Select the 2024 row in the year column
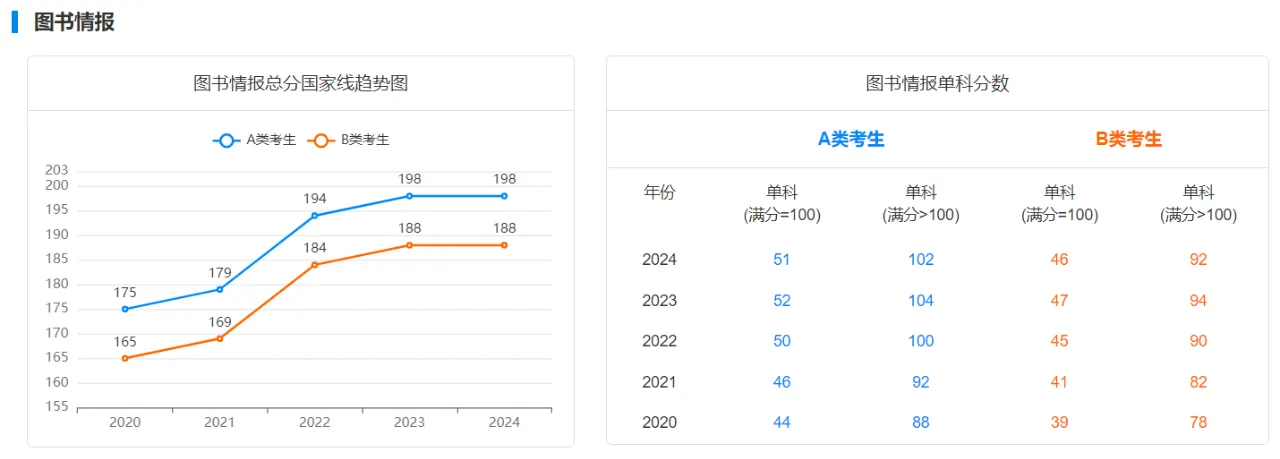Viewport: 1280px width, 459px height. coord(659,259)
